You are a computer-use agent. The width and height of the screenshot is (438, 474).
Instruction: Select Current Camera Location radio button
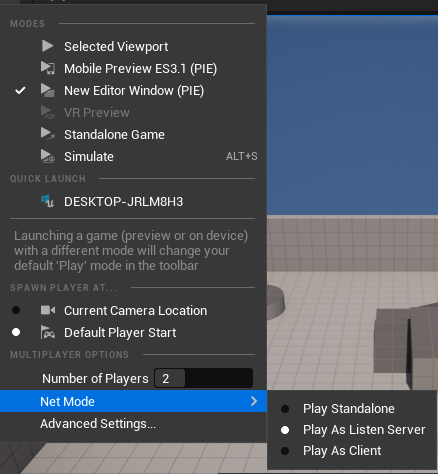16,310
